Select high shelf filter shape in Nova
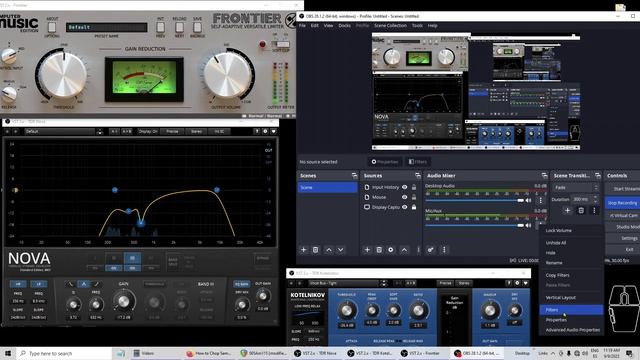Viewport: 640px width, 360px height. tap(96, 284)
